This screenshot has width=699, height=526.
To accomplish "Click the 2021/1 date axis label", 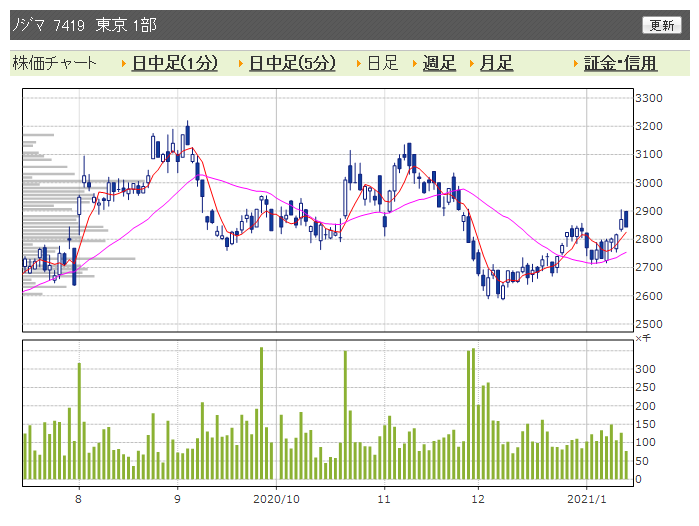I will coord(587,499).
